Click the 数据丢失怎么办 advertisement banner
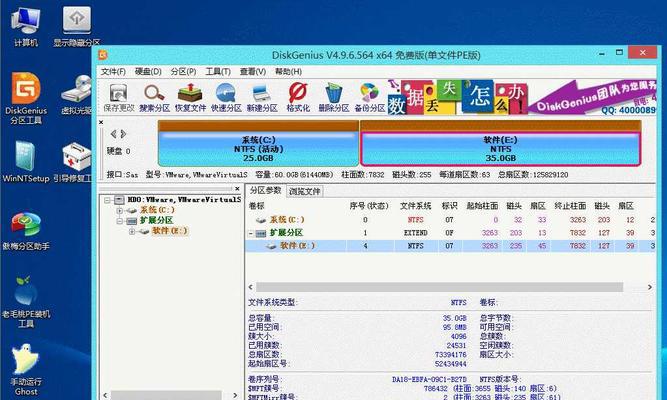This screenshot has width=667, height=400. [x=457, y=97]
